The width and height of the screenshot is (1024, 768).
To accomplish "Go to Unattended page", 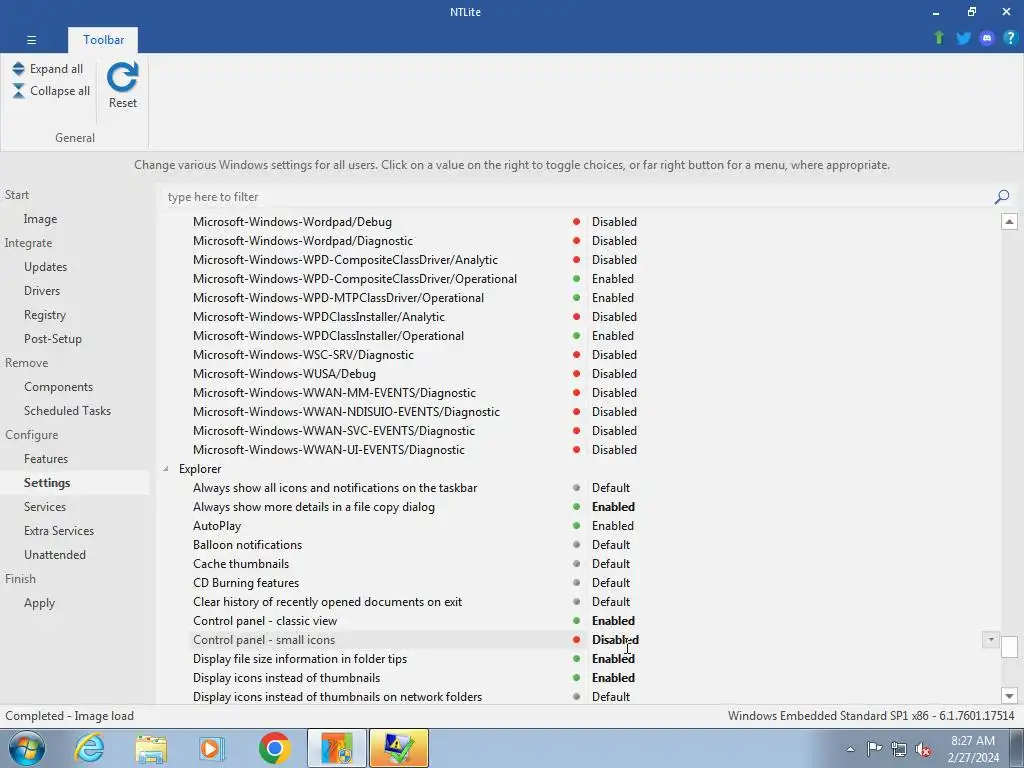I will pyautogui.click(x=55, y=554).
